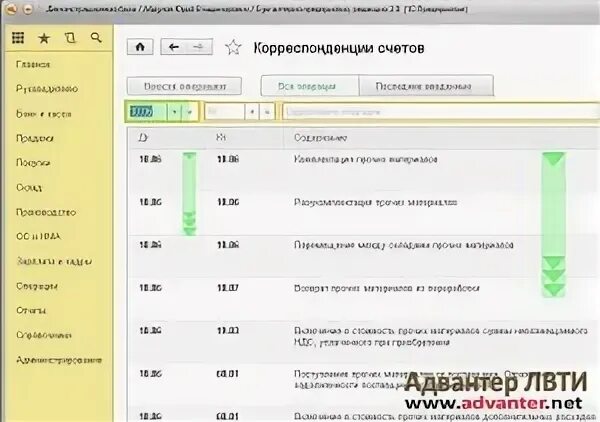Image resolution: width=600 pixels, height=422 pixels.
Task: Switch to the Последние введенные tab
Action: click(426, 86)
